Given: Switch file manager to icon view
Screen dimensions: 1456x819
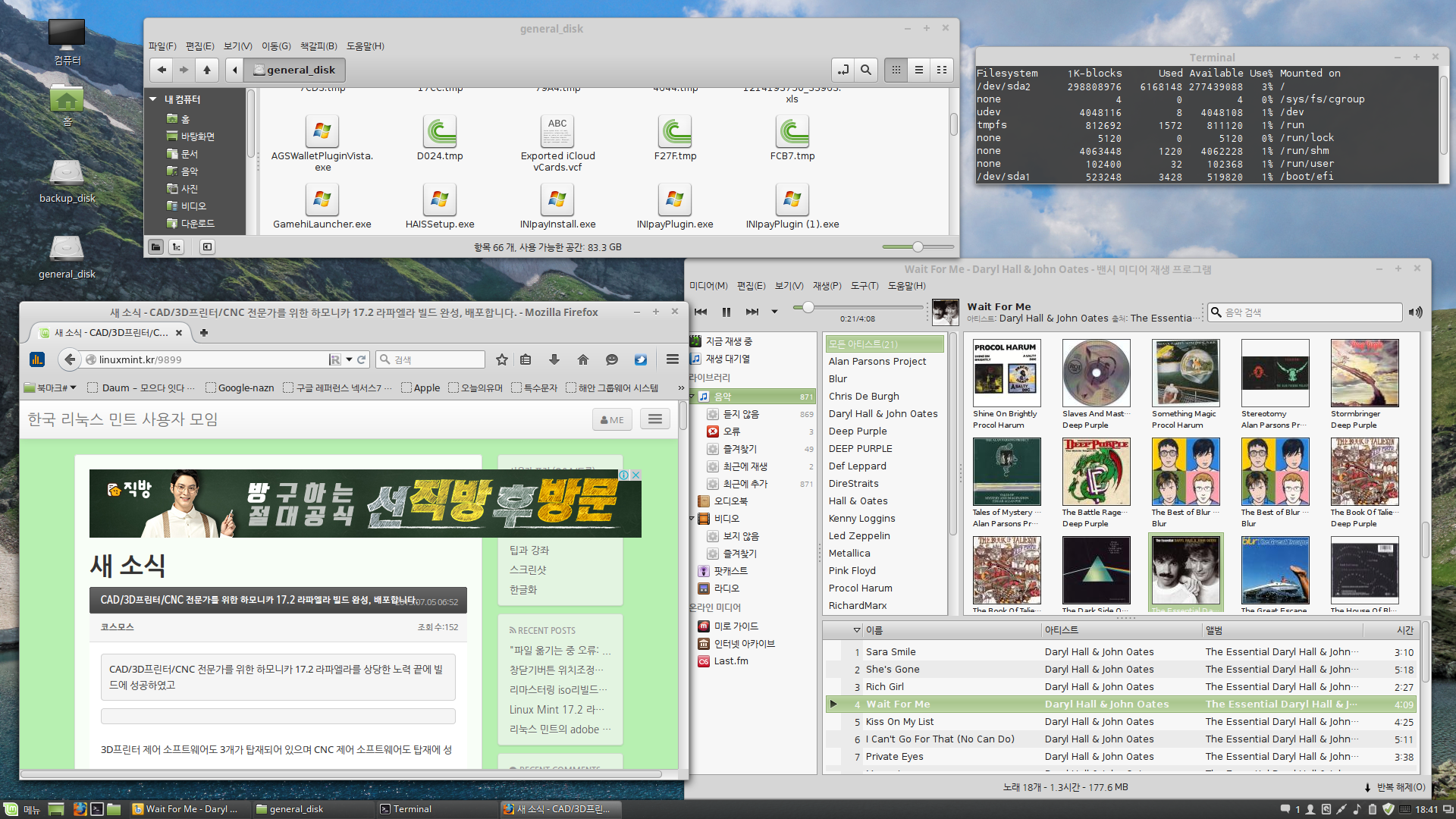Looking at the screenshot, I should (x=896, y=70).
